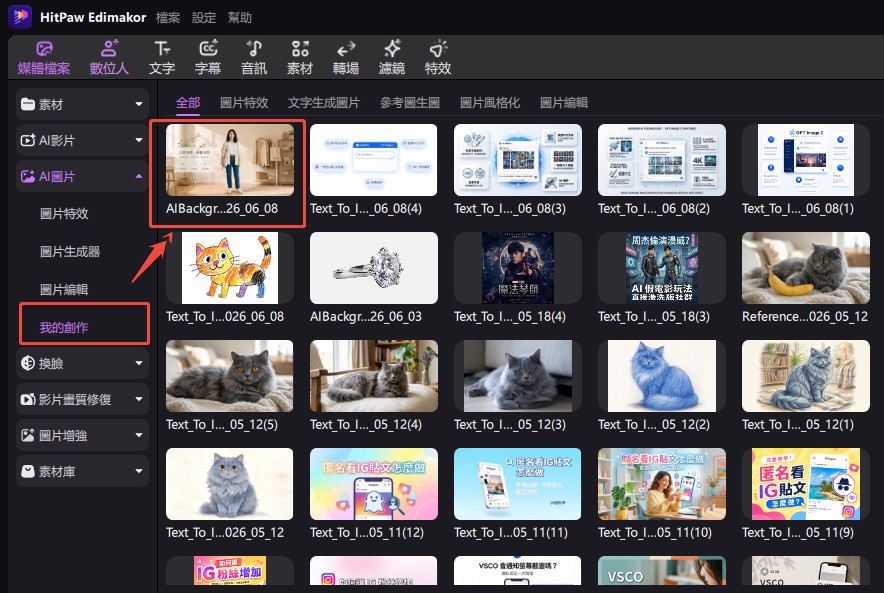Switch to the 圖片風格化 tab
Image resolution: width=884 pixels, height=593 pixels.
pos(490,103)
